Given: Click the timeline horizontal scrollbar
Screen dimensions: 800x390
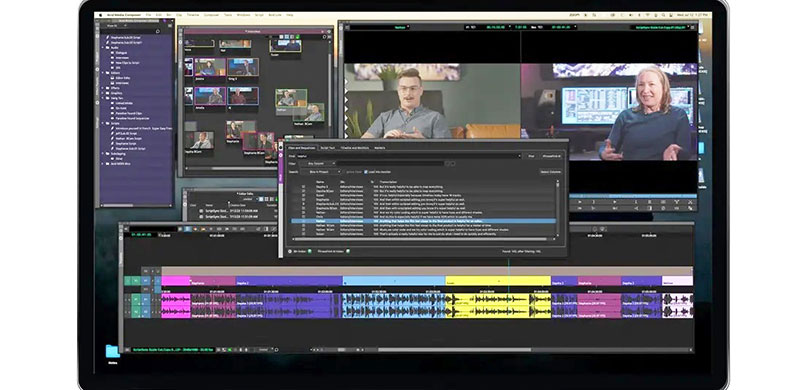Looking at the screenshot, I should pos(454,350).
